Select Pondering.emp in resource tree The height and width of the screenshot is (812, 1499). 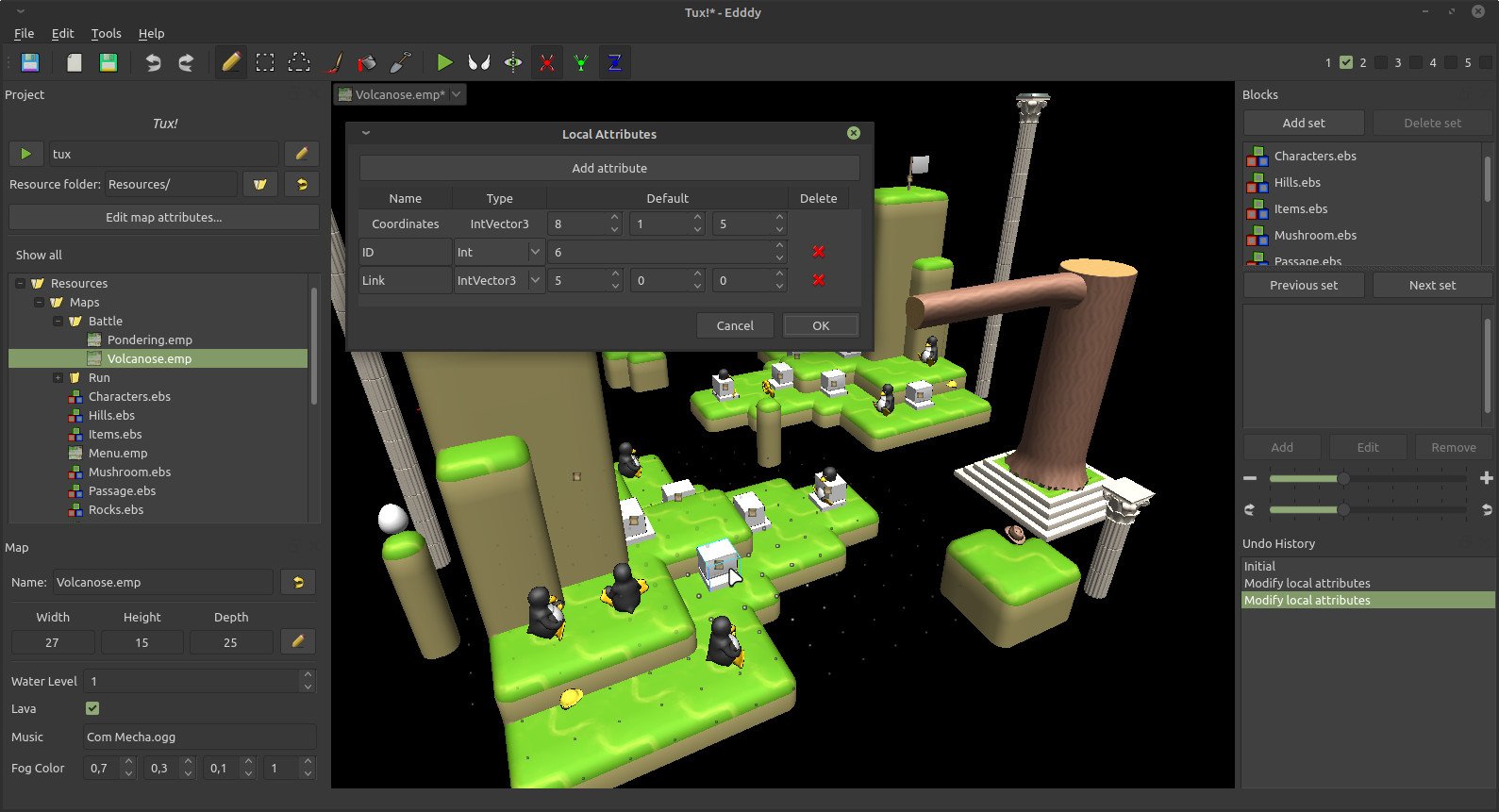pyautogui.click(x=149, y=340)
